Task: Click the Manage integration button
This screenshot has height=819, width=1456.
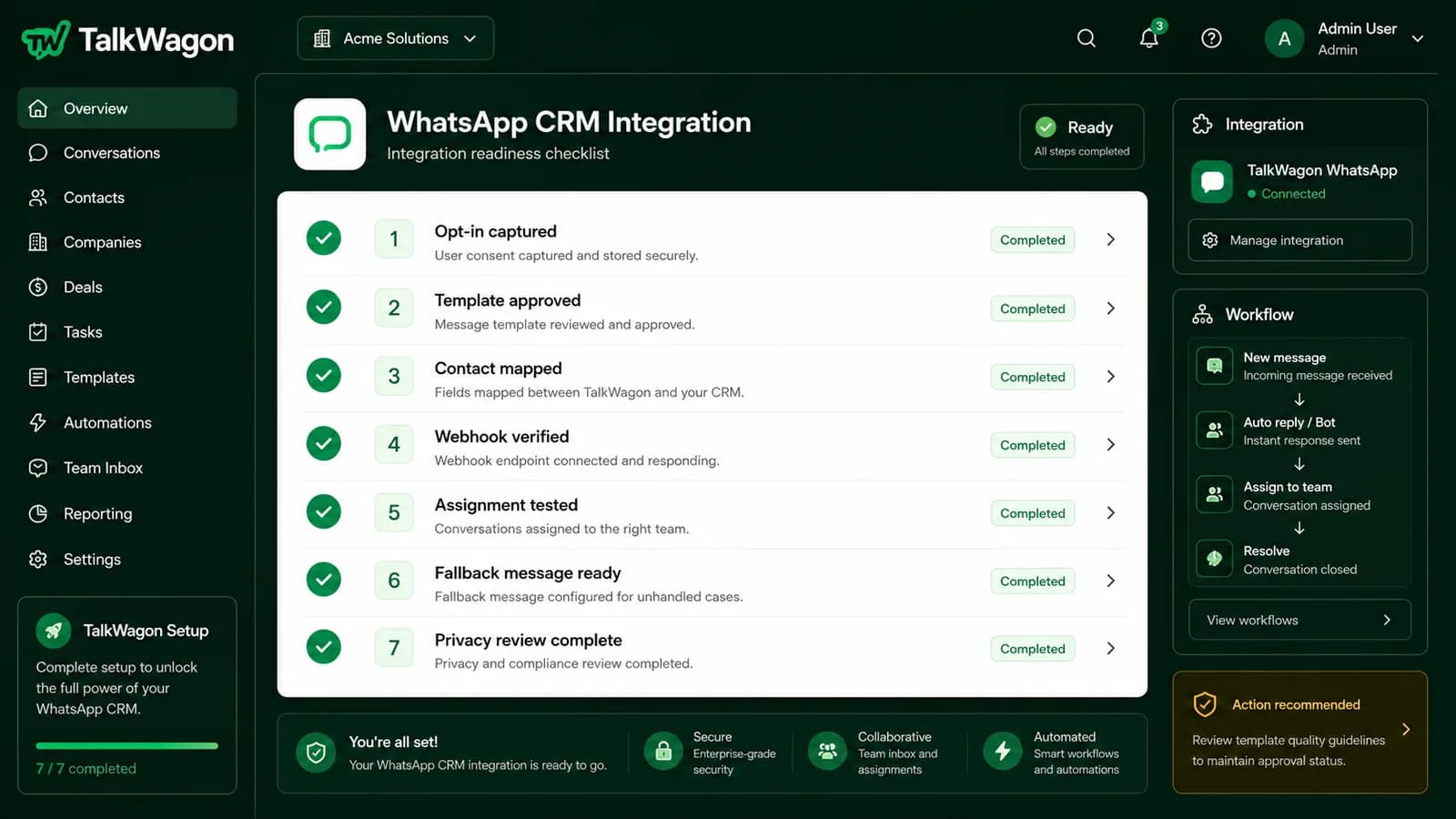Action: point(1299,240)
